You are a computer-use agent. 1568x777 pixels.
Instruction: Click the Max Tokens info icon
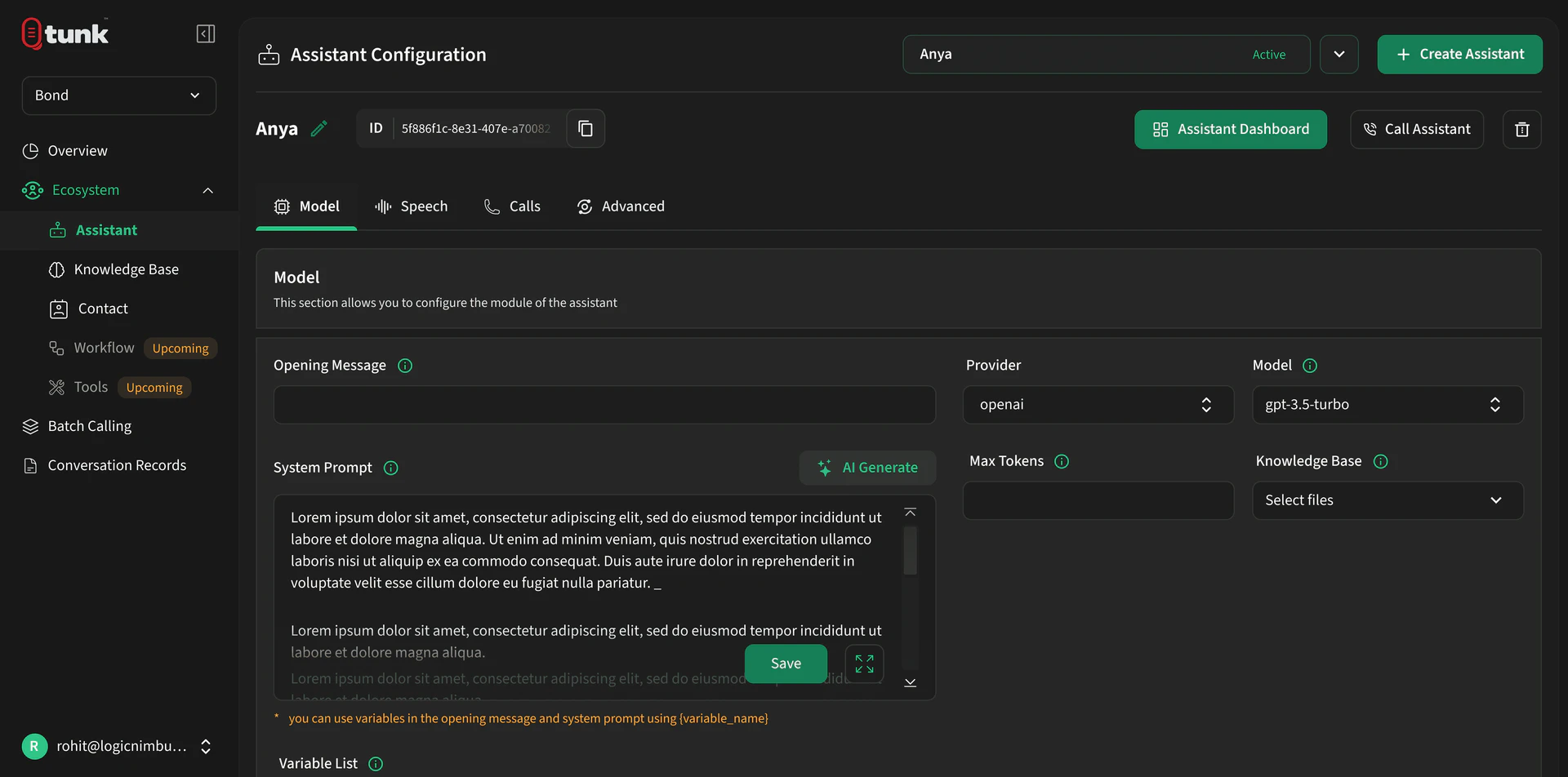pos(1062,462)
